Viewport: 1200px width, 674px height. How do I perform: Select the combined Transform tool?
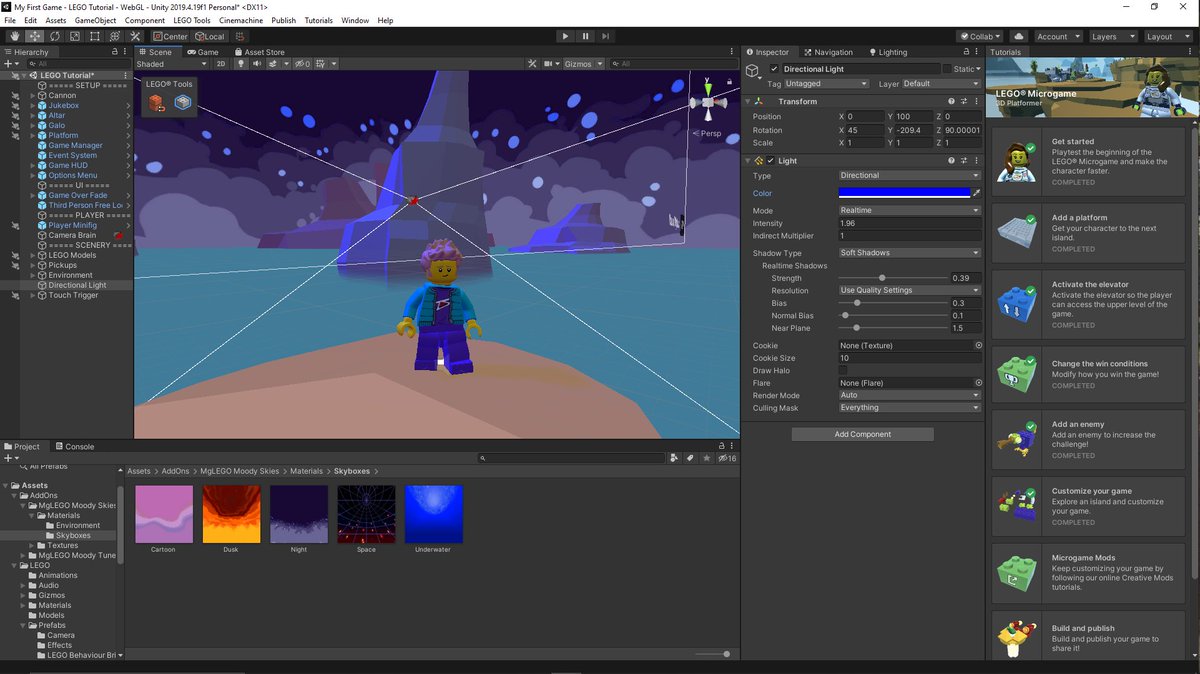coord(114,36)
